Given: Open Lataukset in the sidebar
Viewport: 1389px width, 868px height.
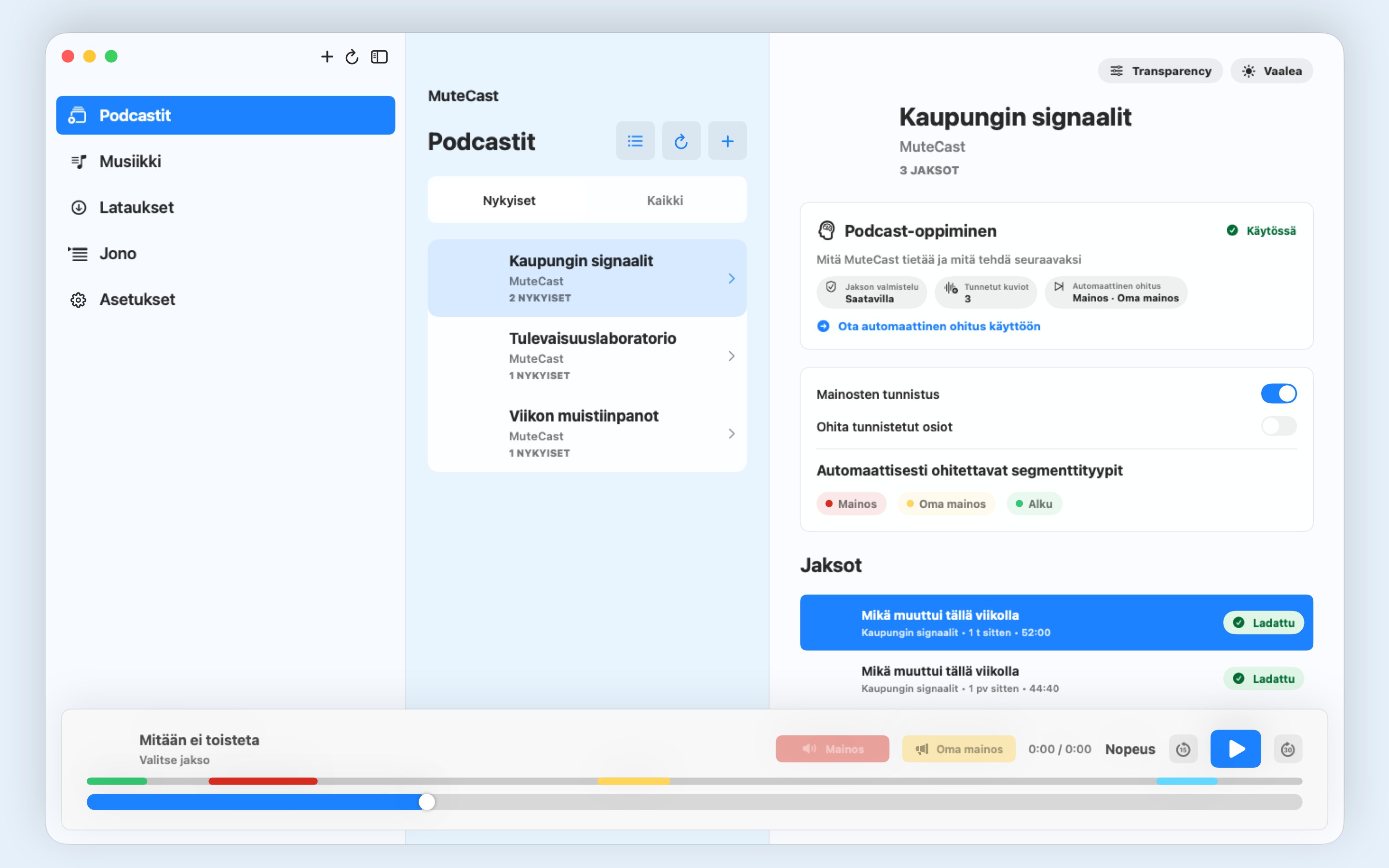Looking at the screenshot, I should pos(226,207).
